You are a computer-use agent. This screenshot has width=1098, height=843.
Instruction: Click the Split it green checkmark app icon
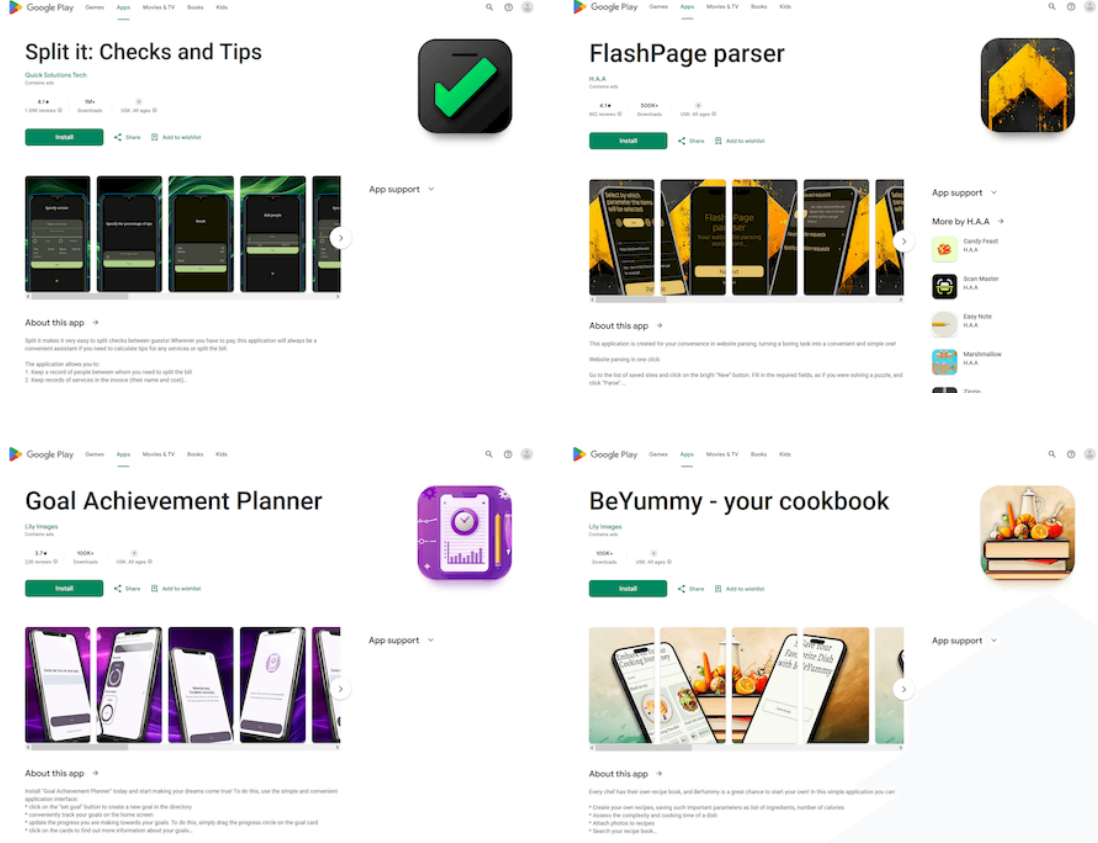click(x=465, y=86)
